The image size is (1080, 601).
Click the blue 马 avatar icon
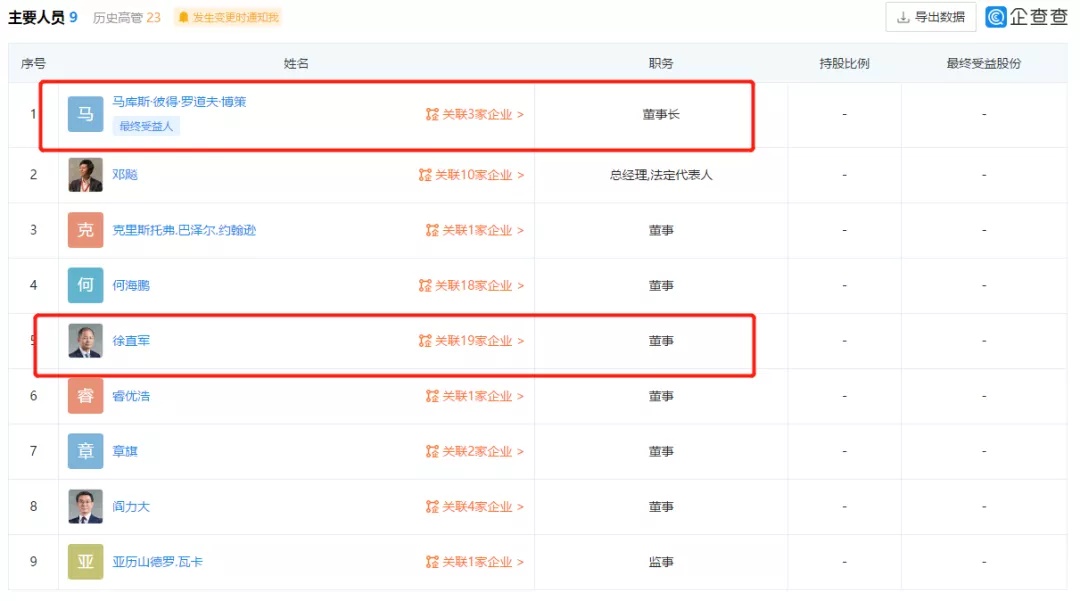coord(85,114)
